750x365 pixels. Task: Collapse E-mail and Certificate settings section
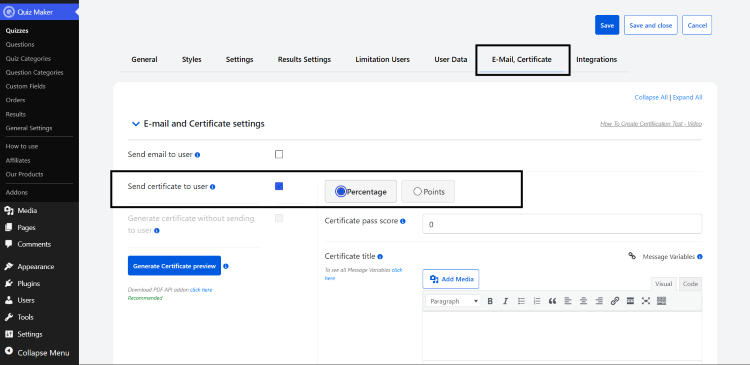(135, 124)
